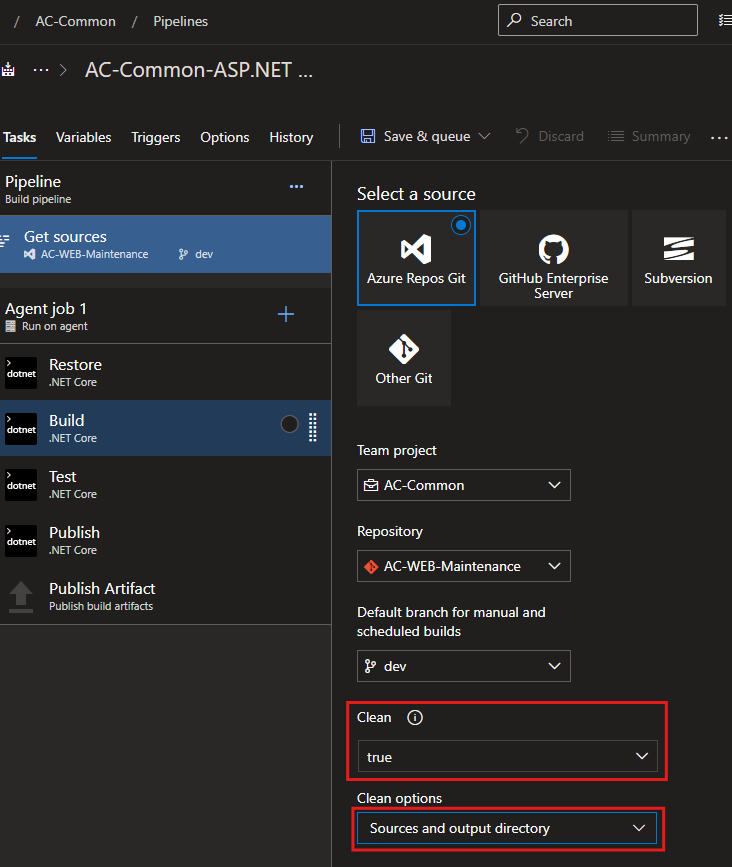Image resolution: width=732 pixels, height=867 pixels.
Task: Click the Save & queue button label
Action: click(x=427, y=136)
